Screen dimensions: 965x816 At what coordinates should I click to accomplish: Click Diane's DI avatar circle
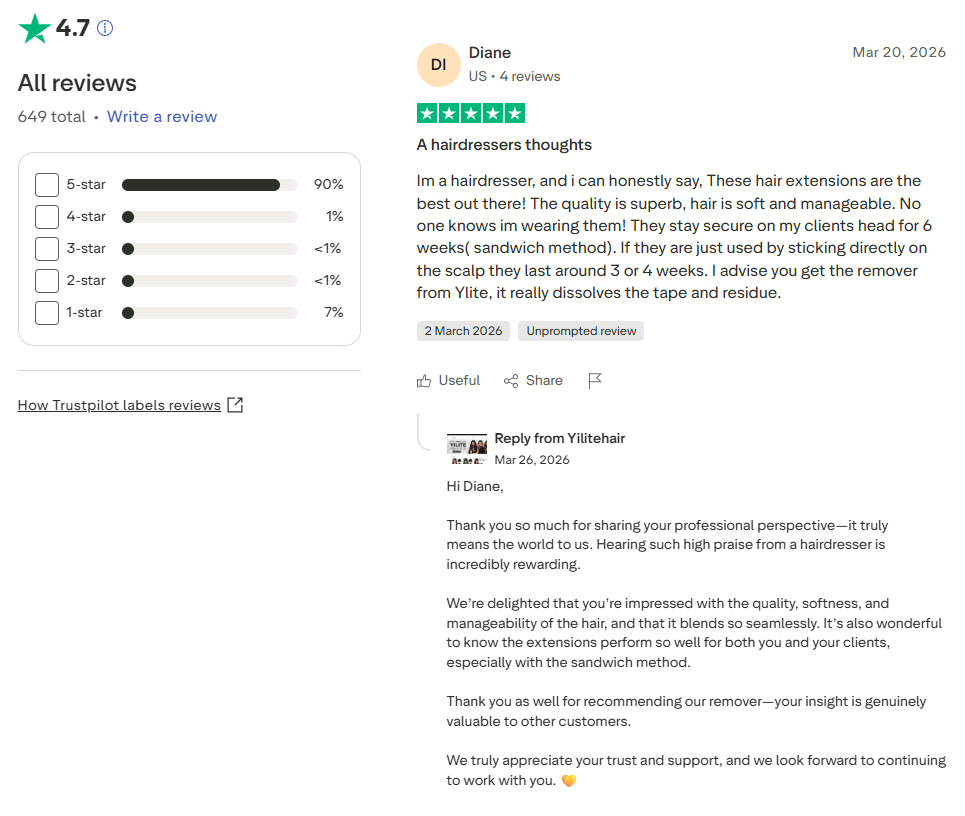pyautogui.click(x=439, y=65)
